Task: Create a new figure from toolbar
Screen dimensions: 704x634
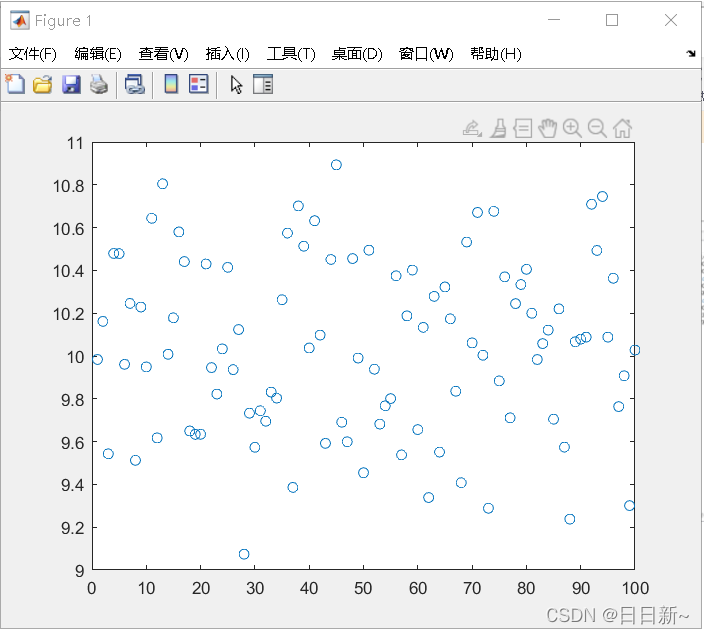Action: pos(15,85)
